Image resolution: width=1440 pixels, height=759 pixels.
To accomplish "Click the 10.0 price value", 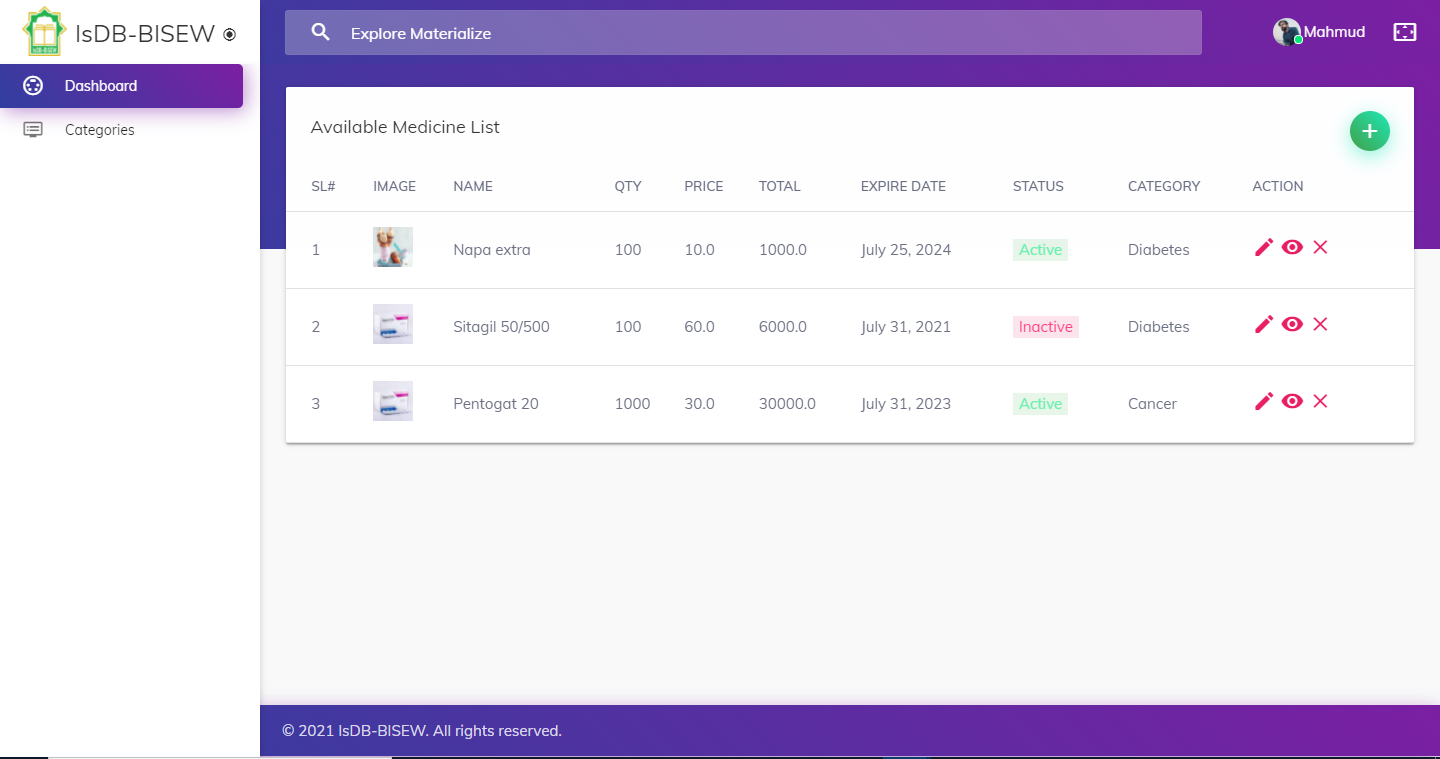I will coord(699,250).
